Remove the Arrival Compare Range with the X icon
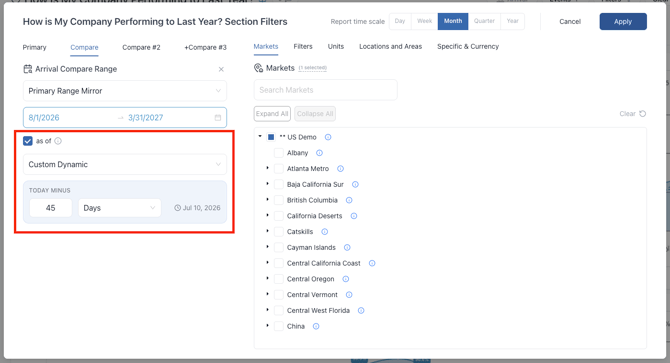This screenshot has height=363, width=670. (221, 69)
